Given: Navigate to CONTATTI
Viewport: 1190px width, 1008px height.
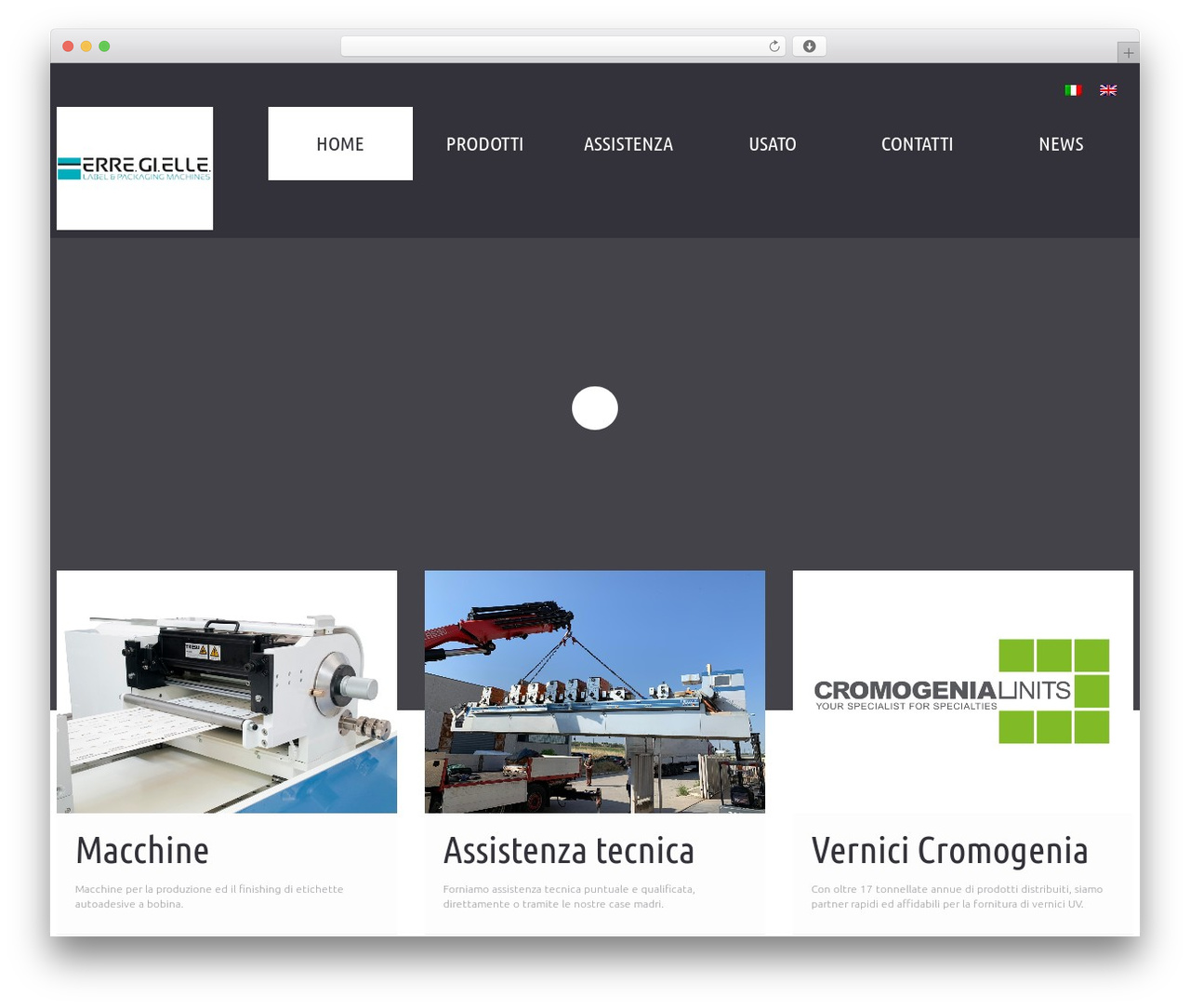Looking at the screenshot, I should [917, 144].
